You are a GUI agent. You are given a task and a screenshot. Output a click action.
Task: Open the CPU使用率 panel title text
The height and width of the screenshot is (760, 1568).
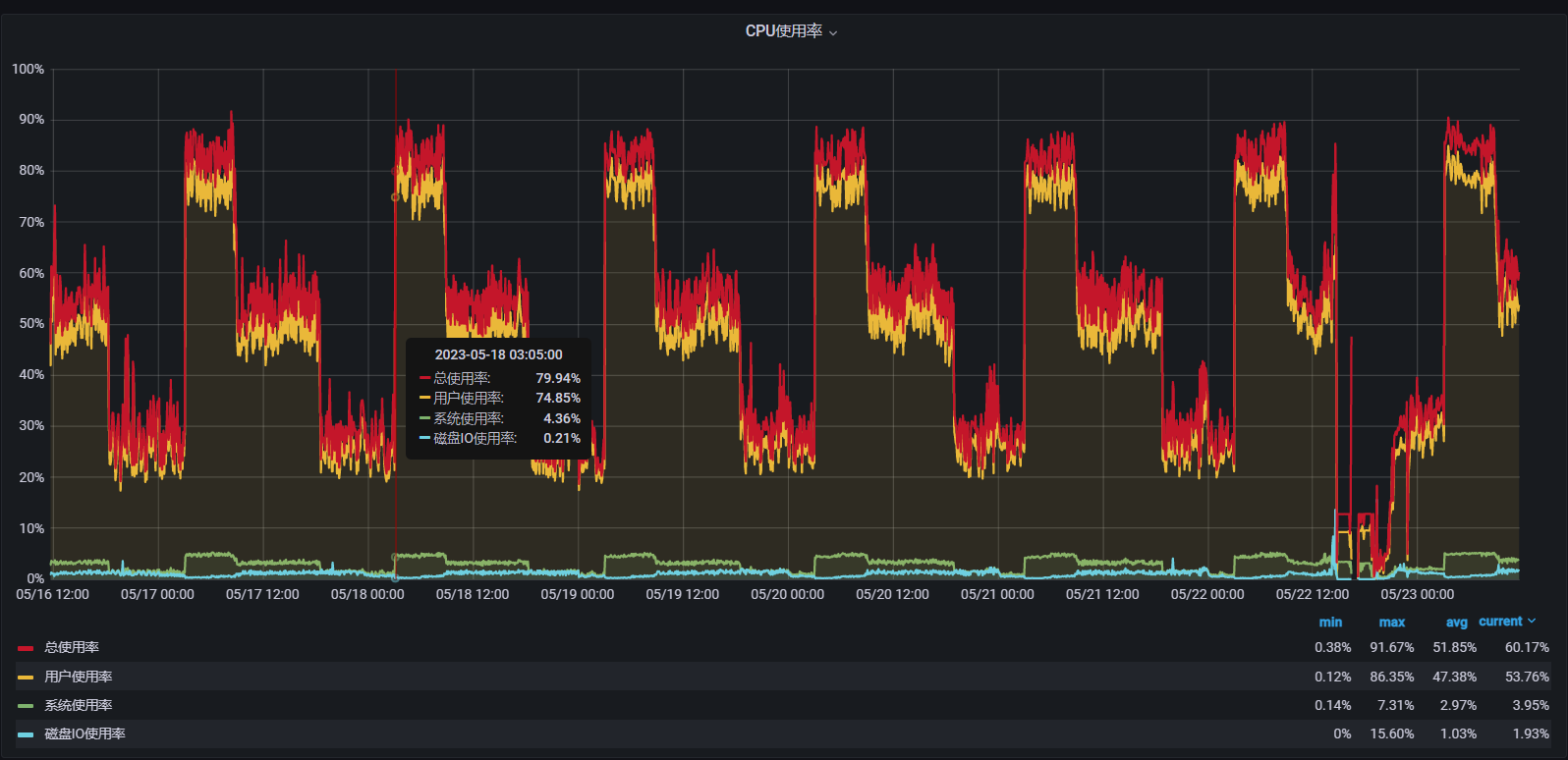click(x=783, y=31)
